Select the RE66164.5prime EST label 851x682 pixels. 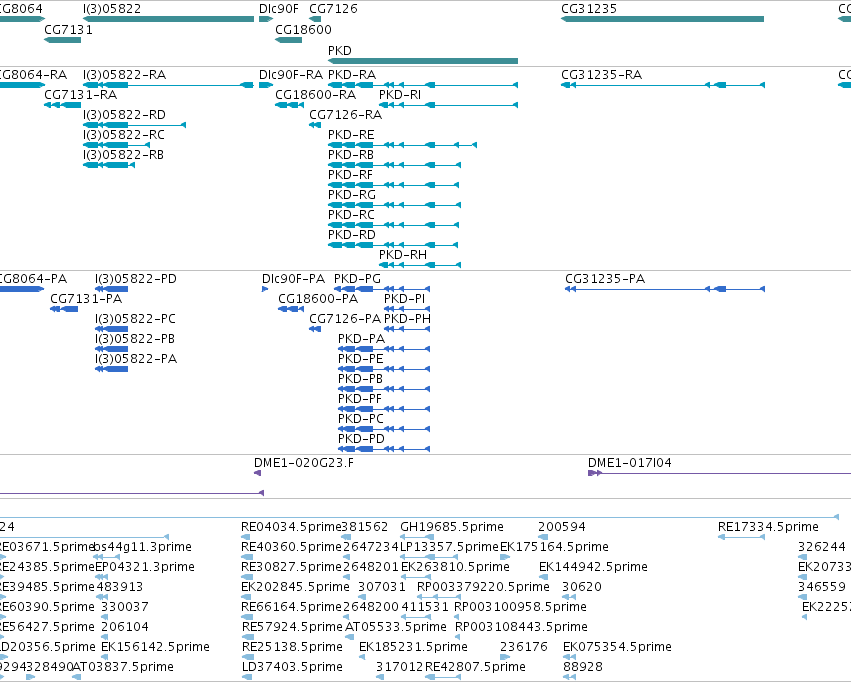(x=291, y=607)
